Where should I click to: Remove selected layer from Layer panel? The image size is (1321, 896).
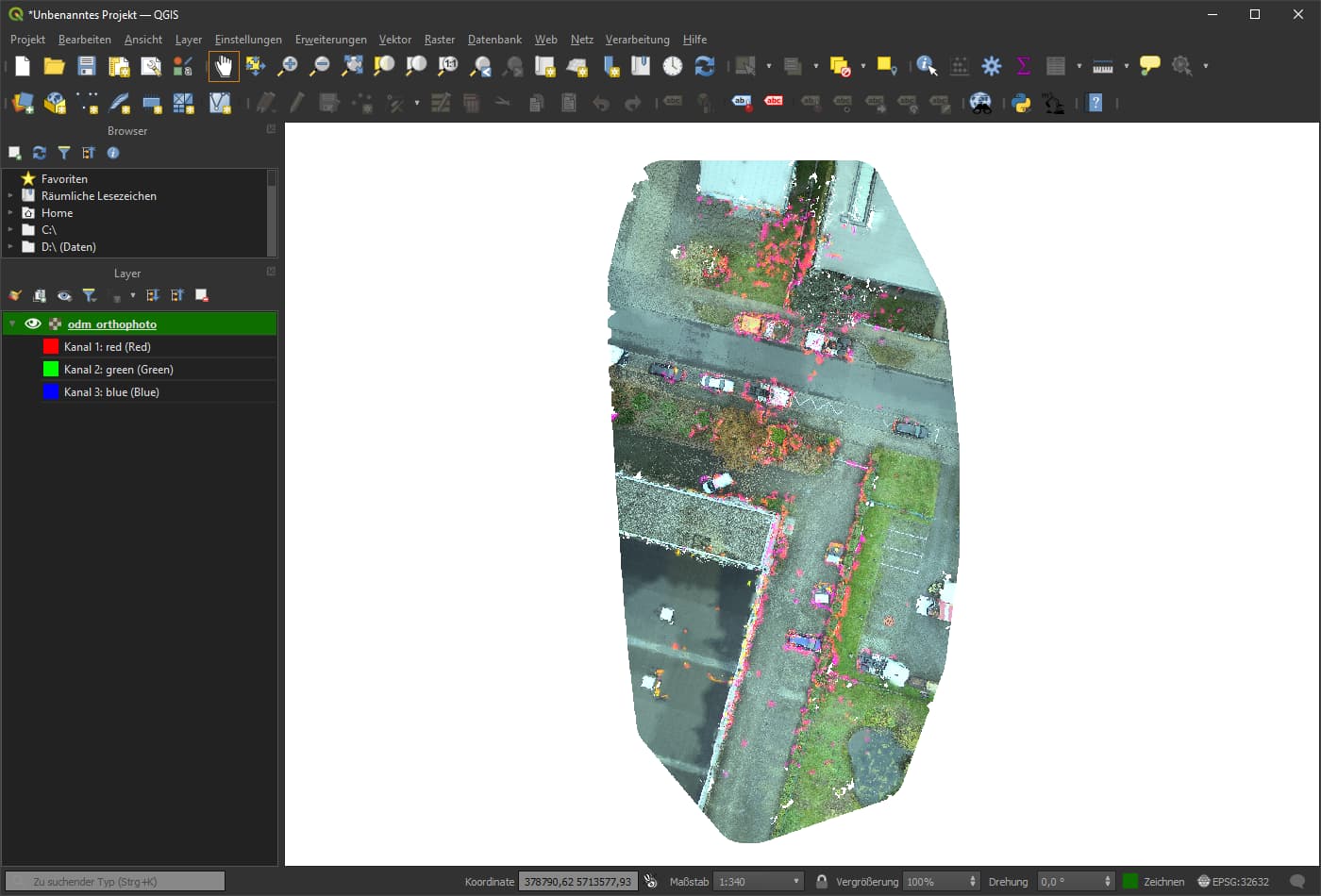click(x=202, y=296)
